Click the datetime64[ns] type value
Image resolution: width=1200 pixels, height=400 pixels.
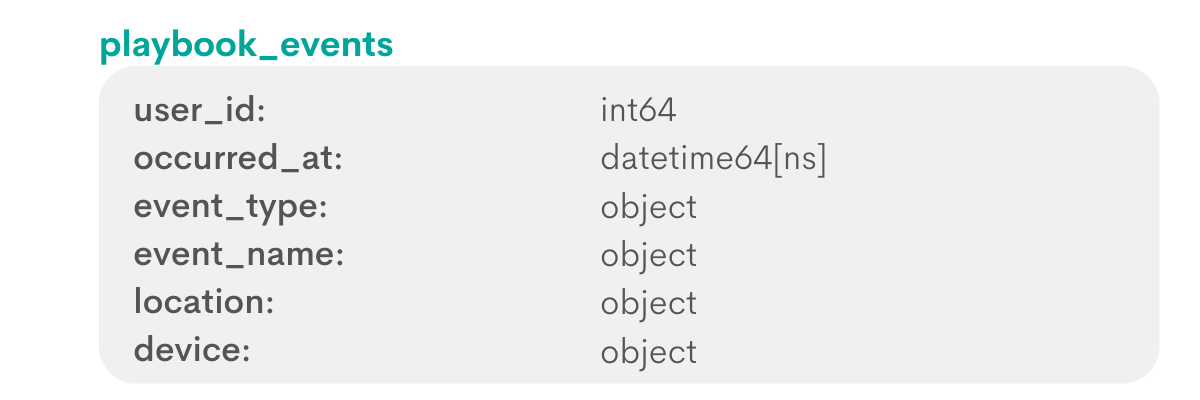click(x=714, y=160)
